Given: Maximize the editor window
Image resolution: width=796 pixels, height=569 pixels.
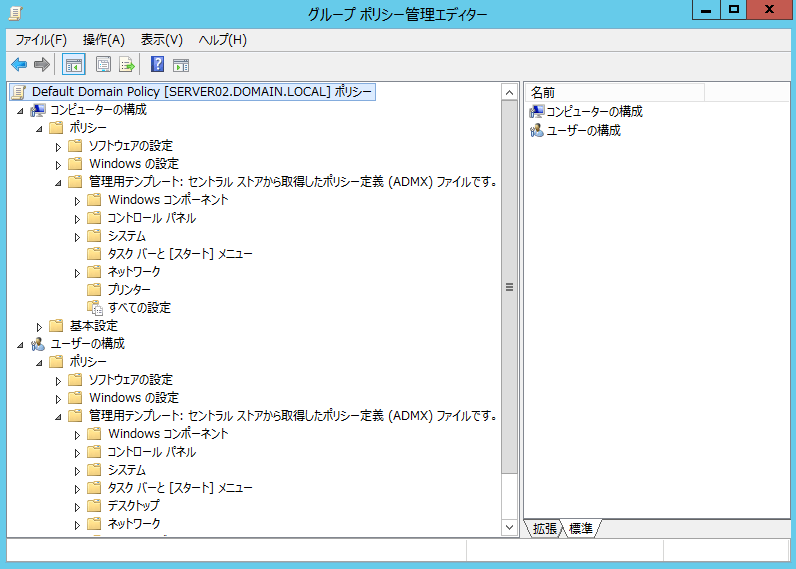Looking at the screenshot, I should (x=734, y=10).
